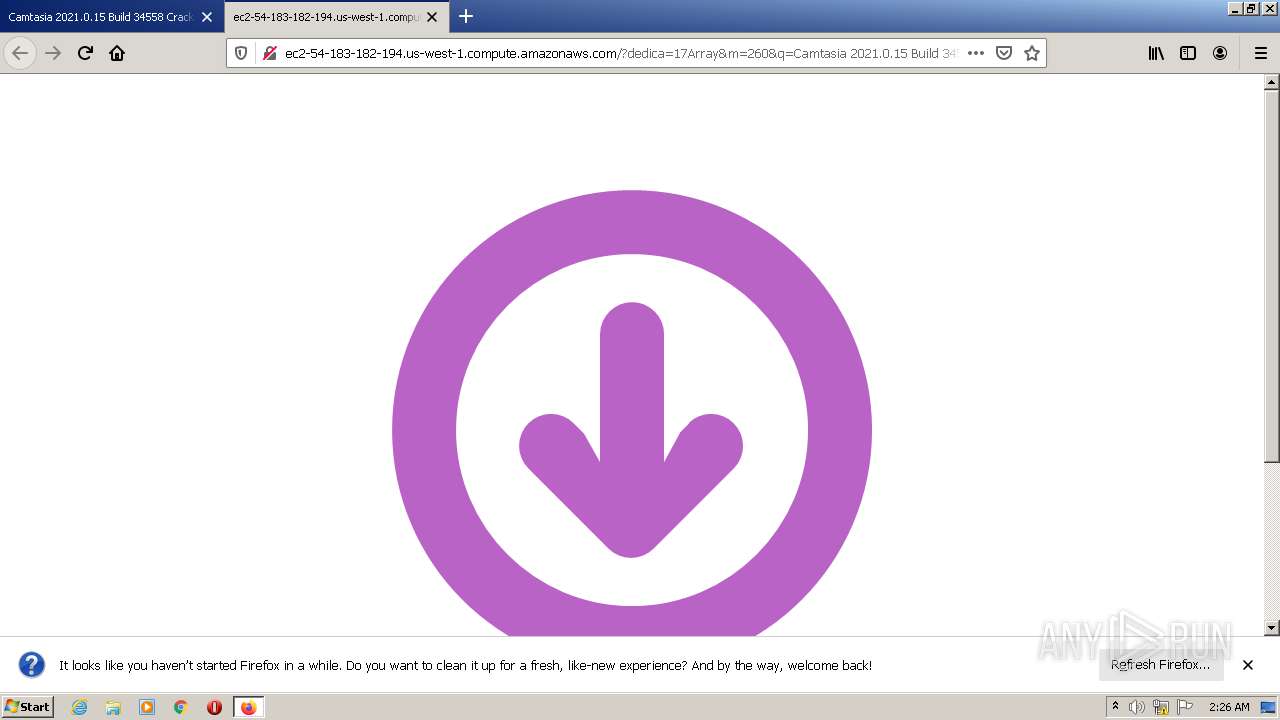Viewport: 1280px width, 720px height.
Task: Click scrollbar down arrow
Action: (1272, 627)
